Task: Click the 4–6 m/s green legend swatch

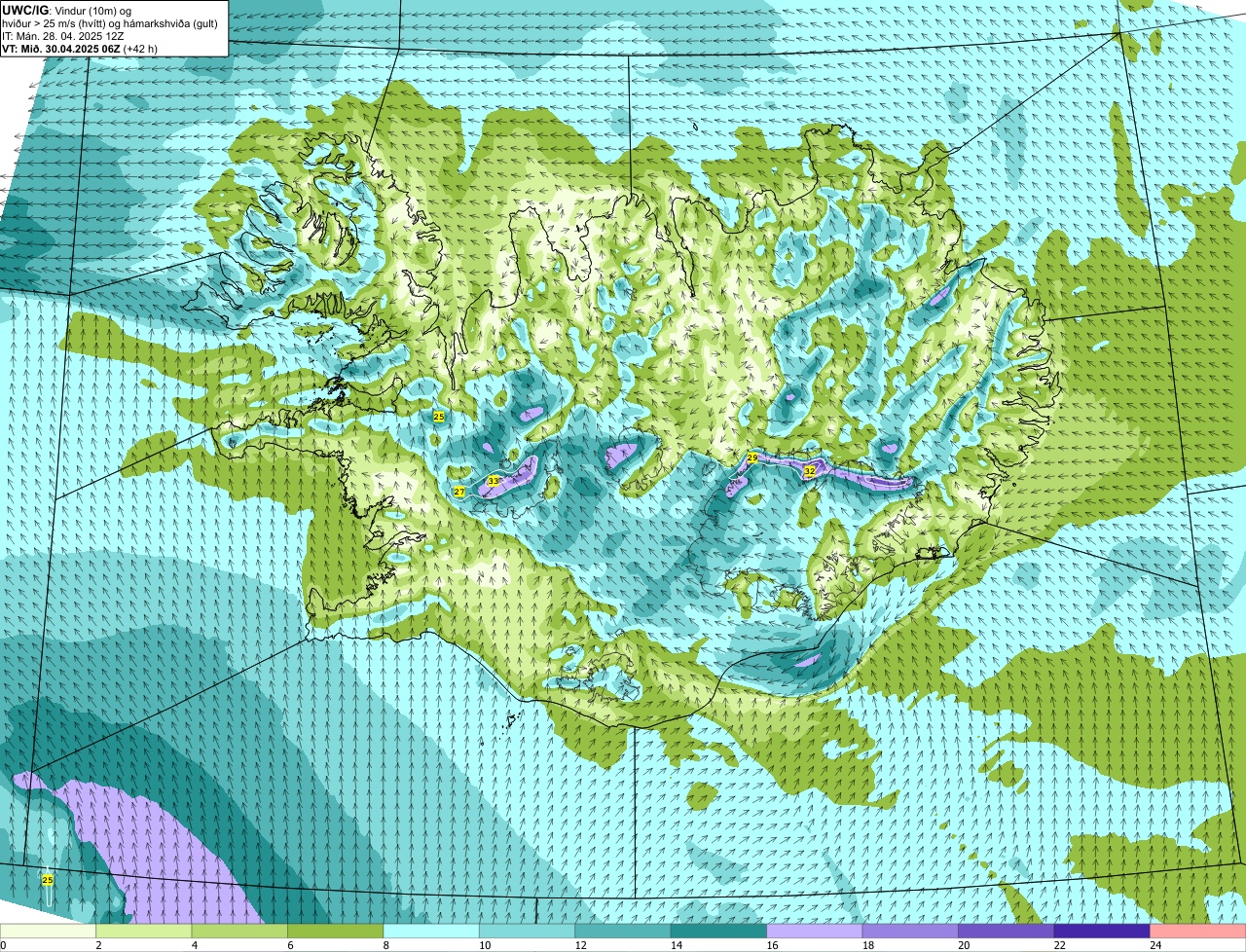Action: point(239,932)
